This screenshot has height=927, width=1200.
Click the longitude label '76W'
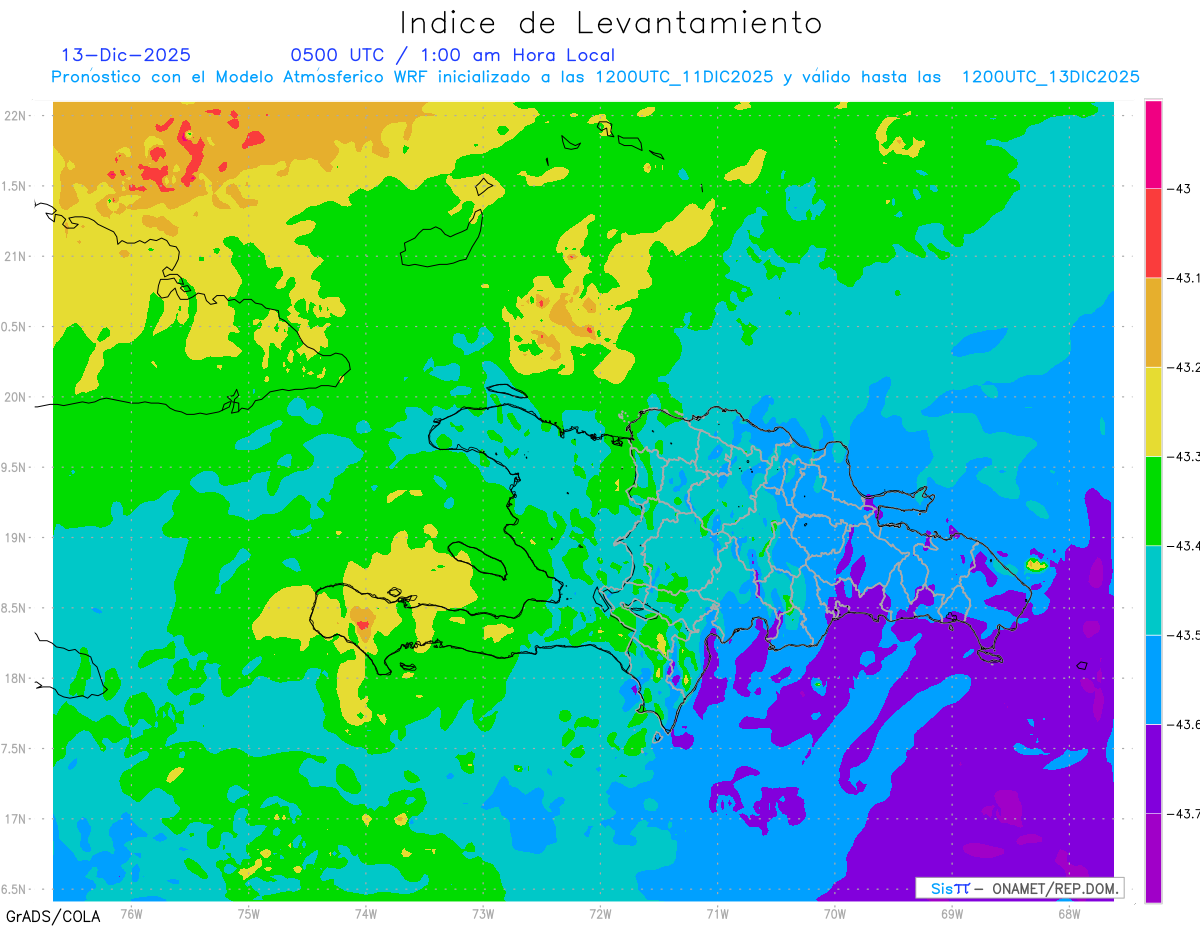click(131, 912)
